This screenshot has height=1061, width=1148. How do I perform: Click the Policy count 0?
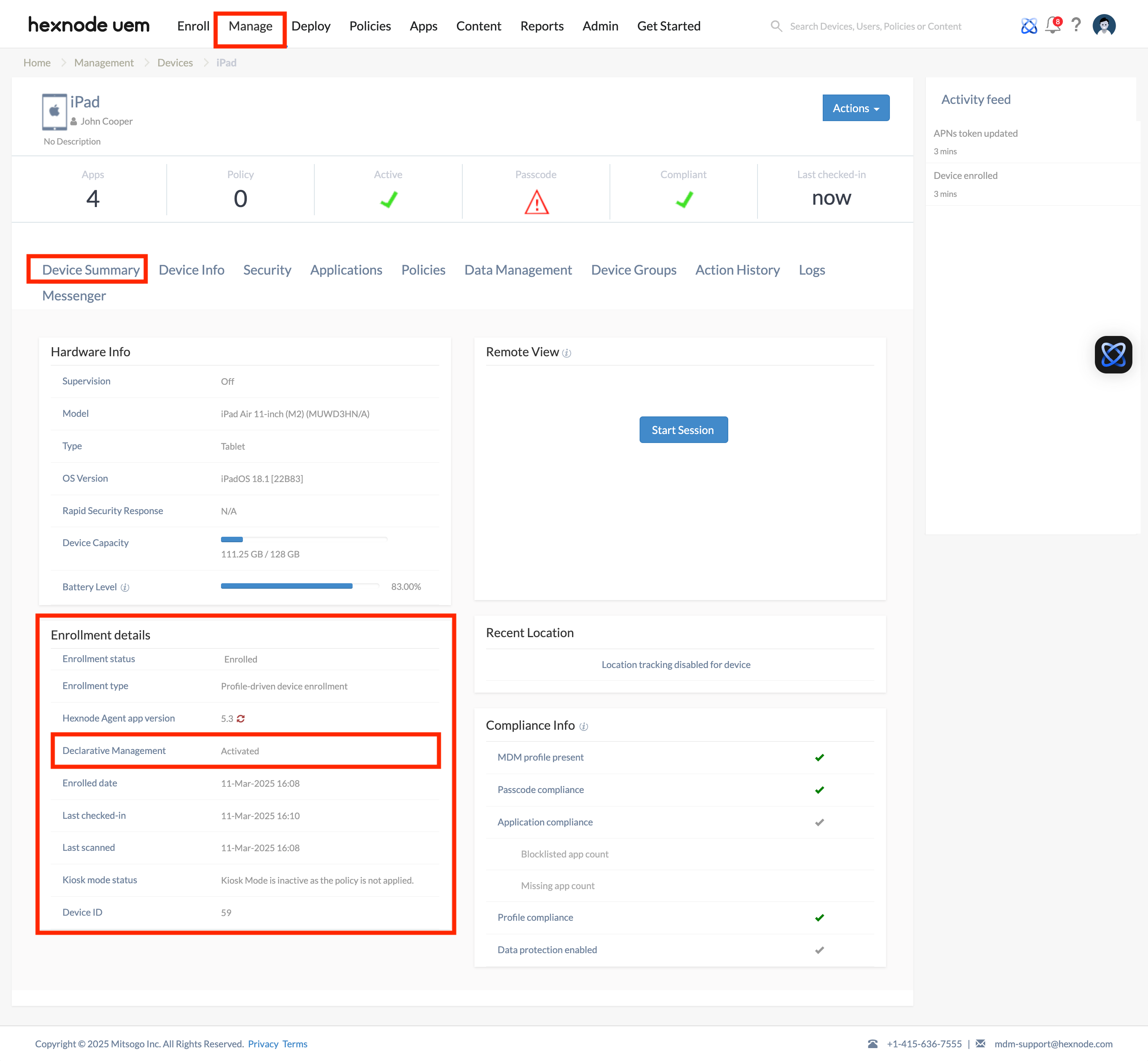click(x=241, y=199)
